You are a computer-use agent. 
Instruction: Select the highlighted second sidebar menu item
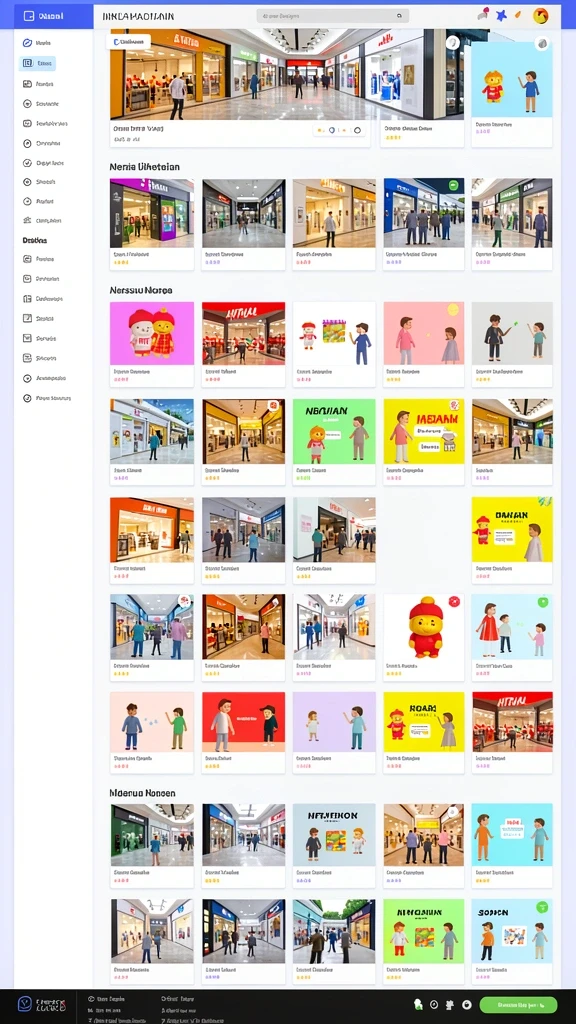pos(37,63)
